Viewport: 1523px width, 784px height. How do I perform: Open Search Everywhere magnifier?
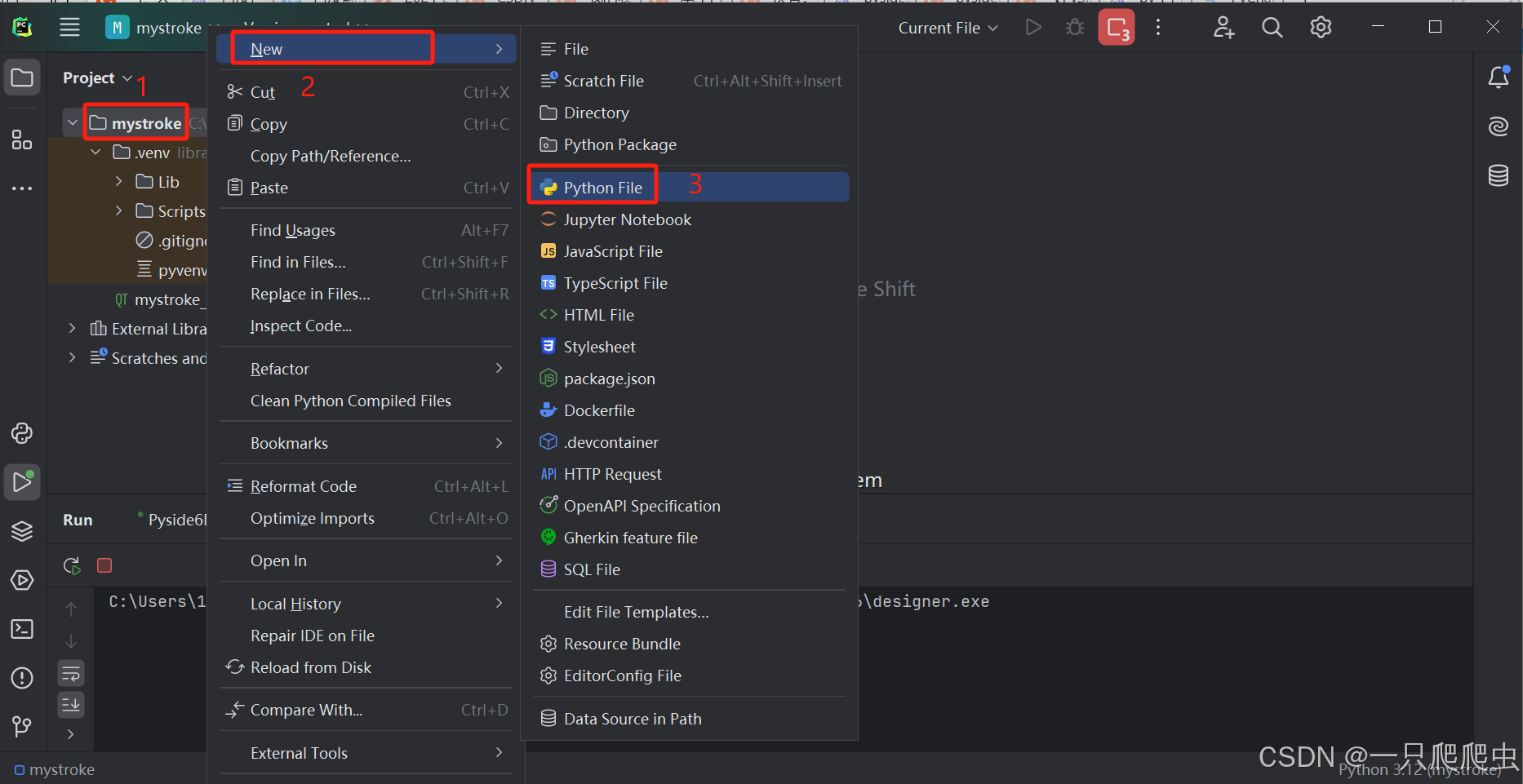pos(1272,27)
